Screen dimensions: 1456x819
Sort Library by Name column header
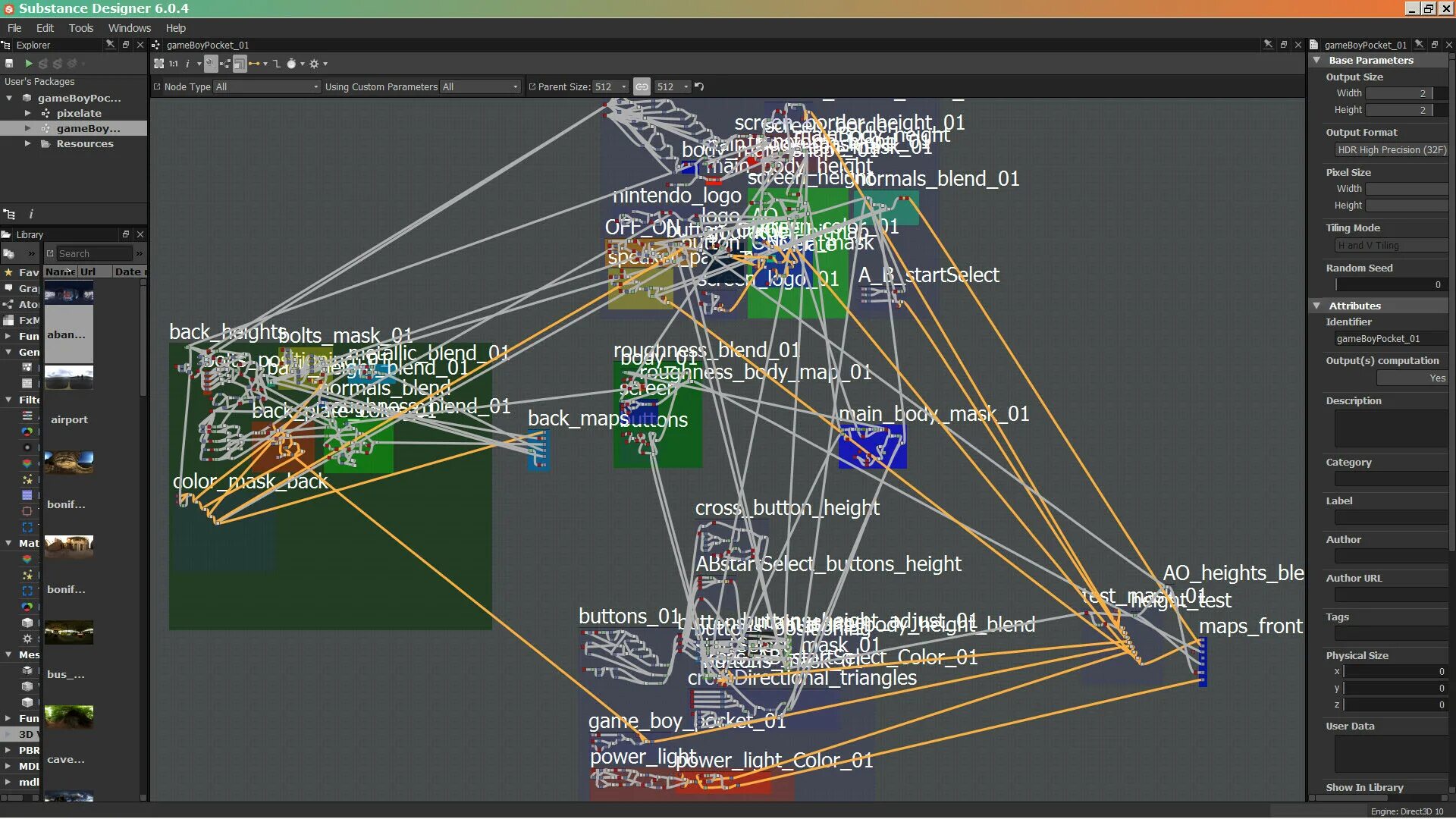[59, 271]
